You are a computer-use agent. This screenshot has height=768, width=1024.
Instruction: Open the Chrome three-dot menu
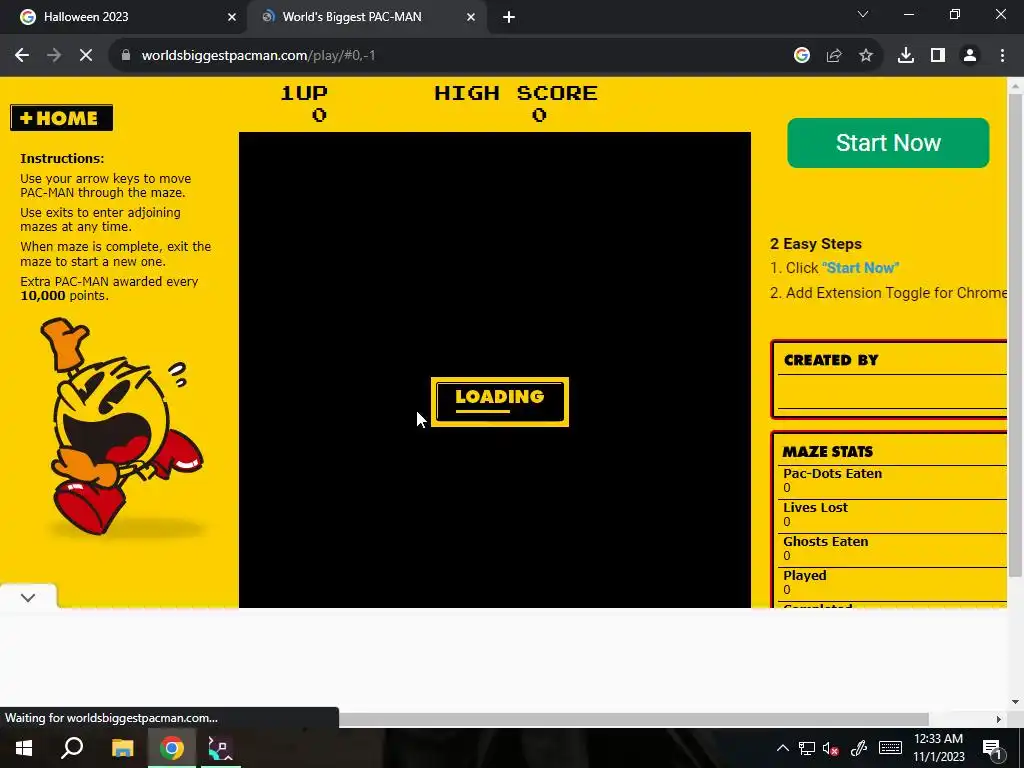(x=1002, y=56)
